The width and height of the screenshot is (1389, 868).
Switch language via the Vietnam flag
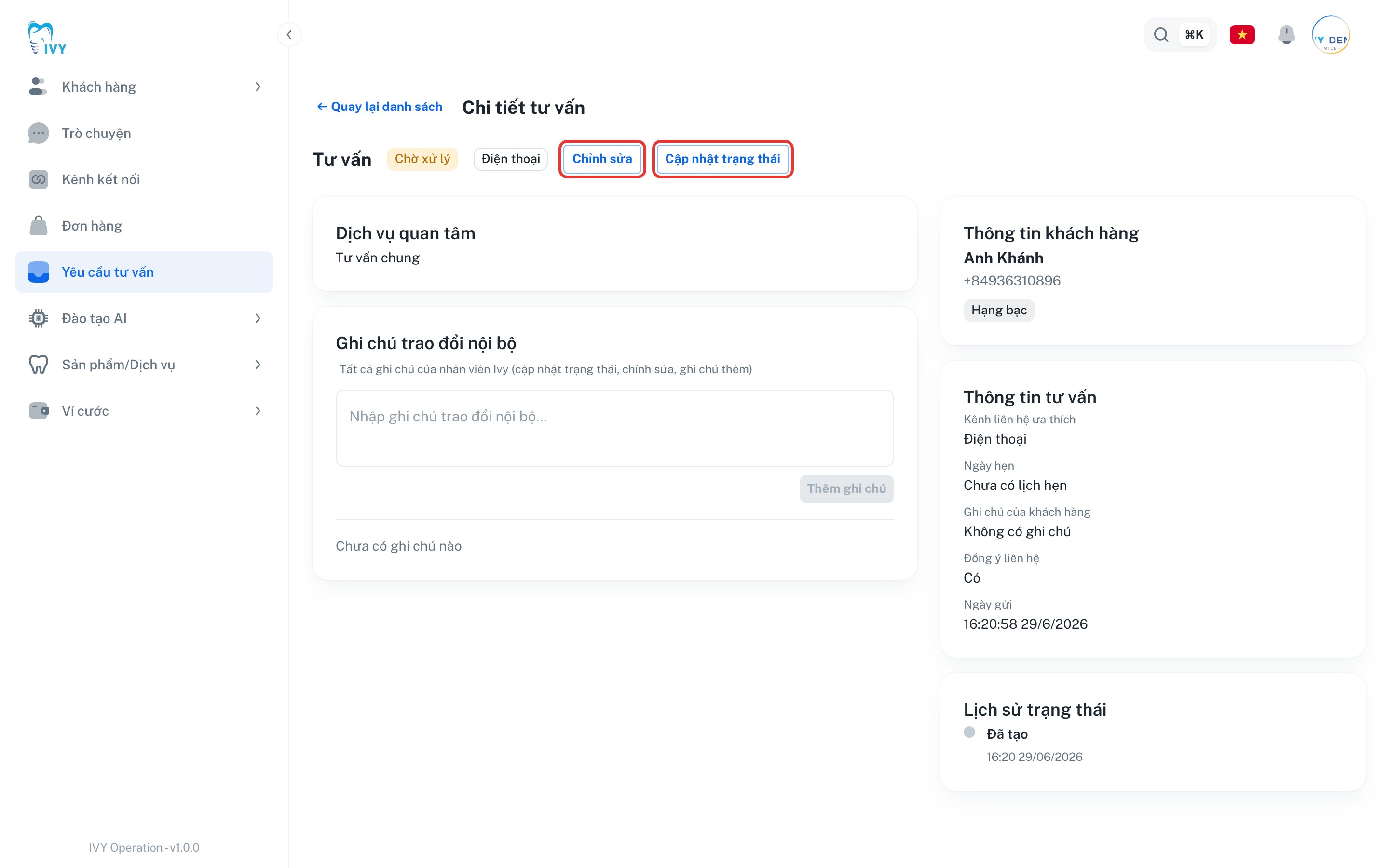[x=1242, y=35]
